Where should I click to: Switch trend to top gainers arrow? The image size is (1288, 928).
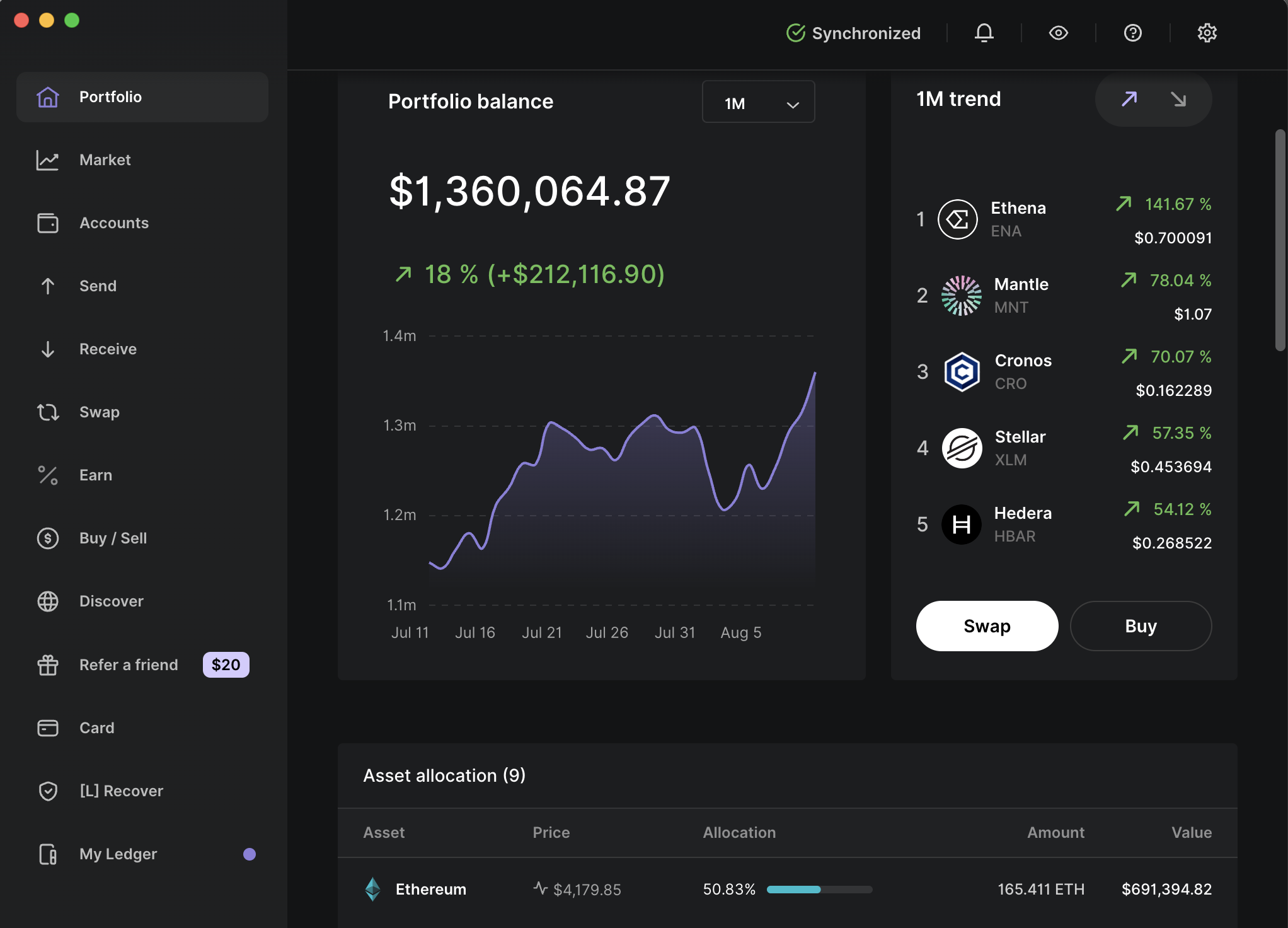[x=1129, y=99]
